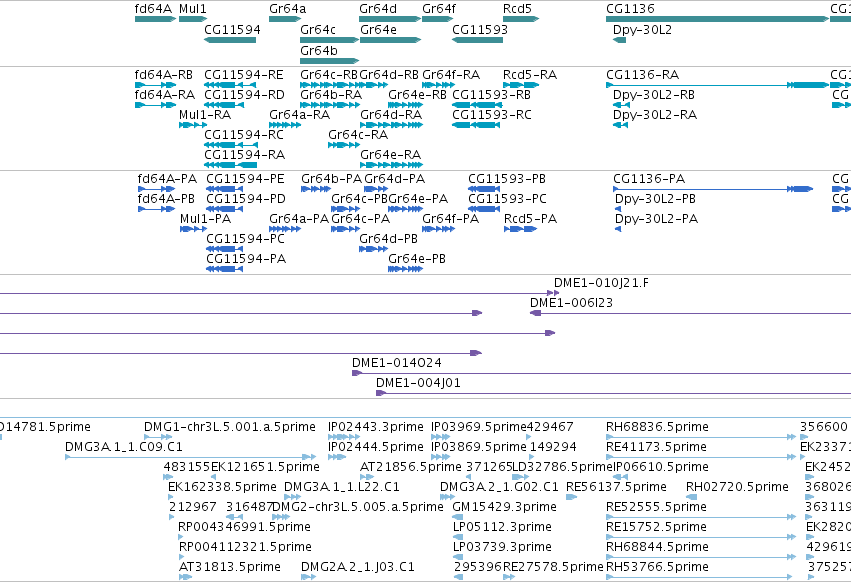Select protein CG11594-PA
The image size is (851, 582).
pyautogui.click(x=225, y=269)
